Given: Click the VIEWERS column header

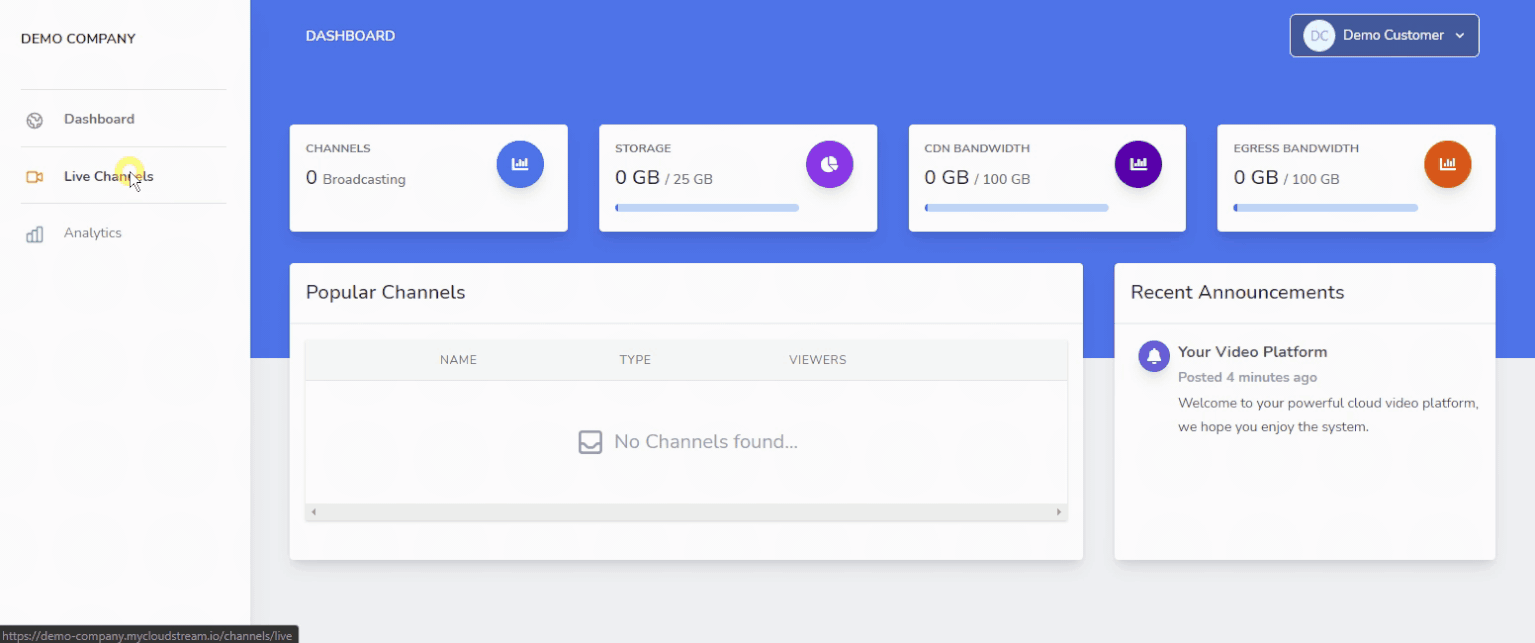Looking at the screenshot, I should 817,359.
